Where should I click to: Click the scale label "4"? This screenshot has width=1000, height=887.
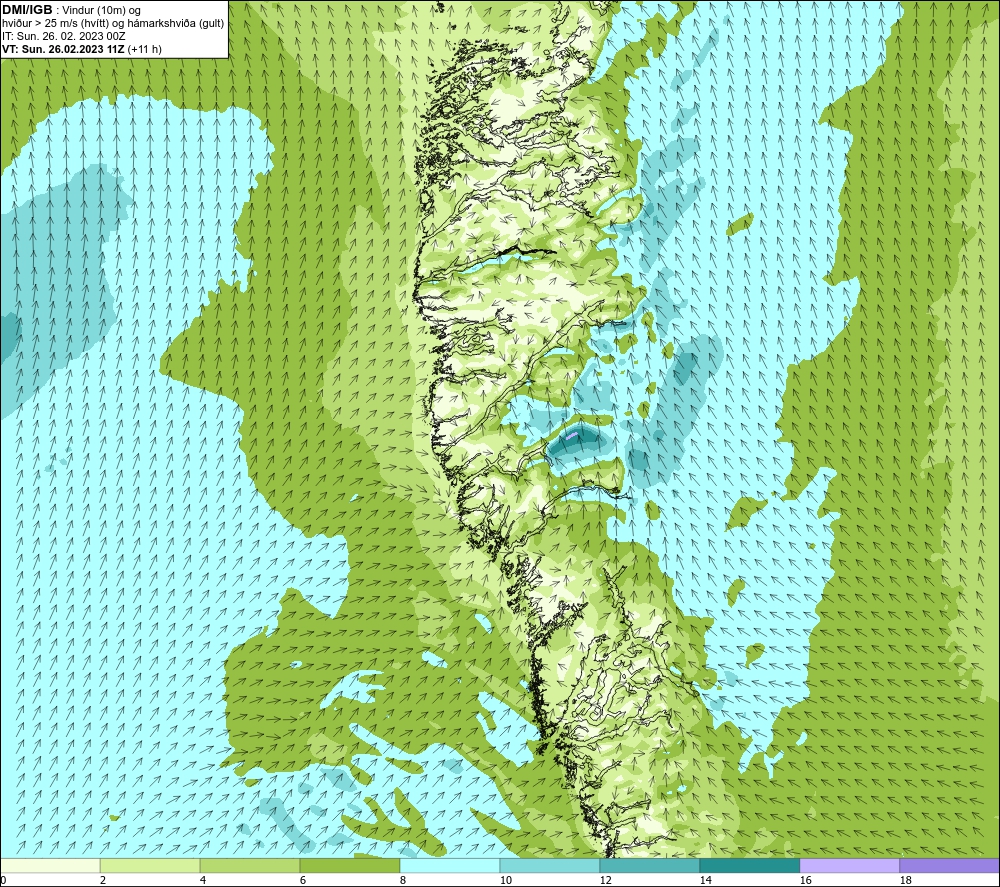(x=203, y=880)
